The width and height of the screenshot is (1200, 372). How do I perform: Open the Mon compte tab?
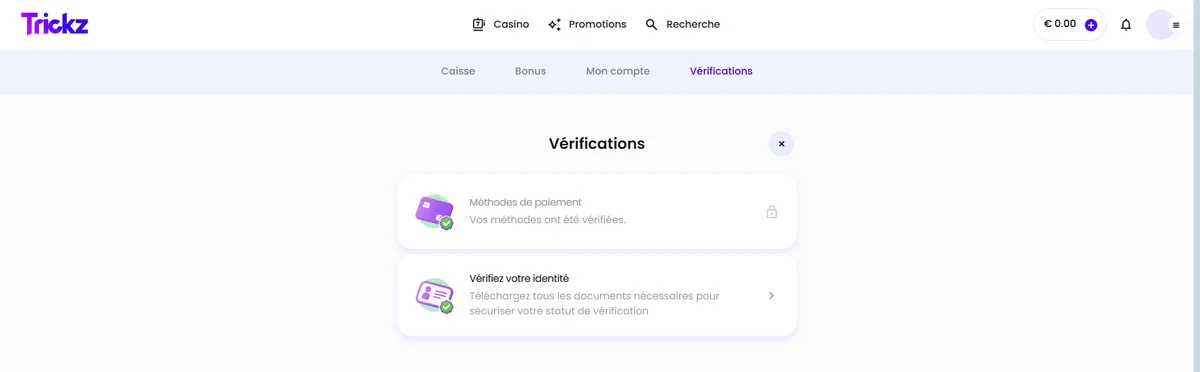point(618,71)
